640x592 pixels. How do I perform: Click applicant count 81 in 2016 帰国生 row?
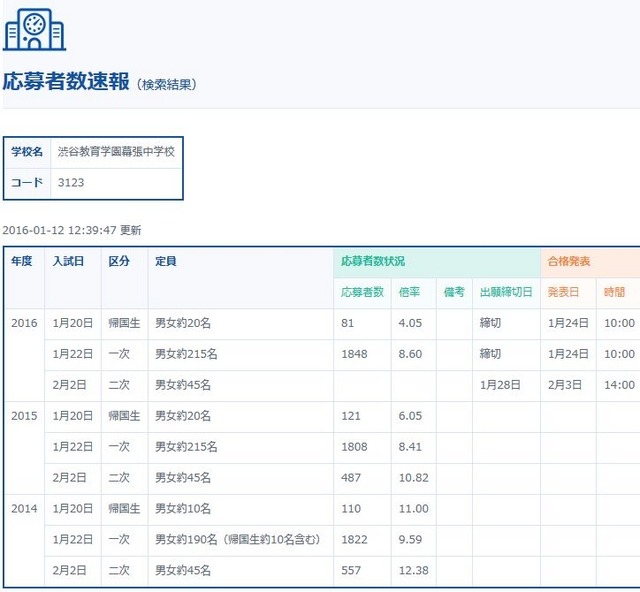(347, 323)
